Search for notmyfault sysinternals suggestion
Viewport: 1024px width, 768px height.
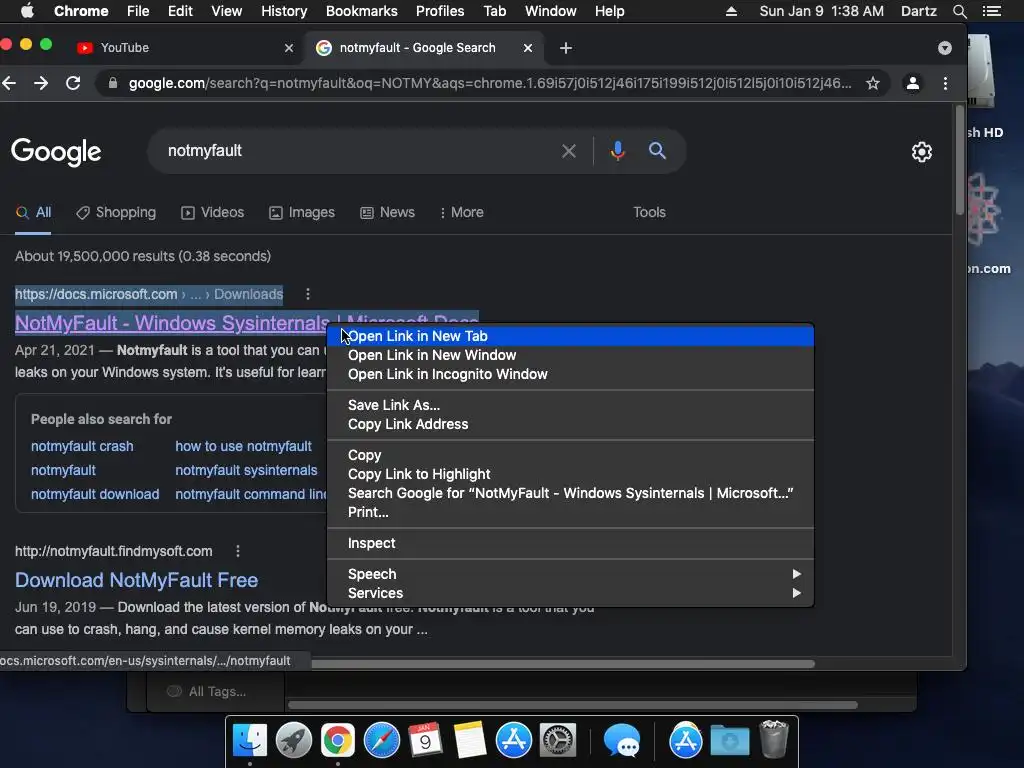coord(246,470)
